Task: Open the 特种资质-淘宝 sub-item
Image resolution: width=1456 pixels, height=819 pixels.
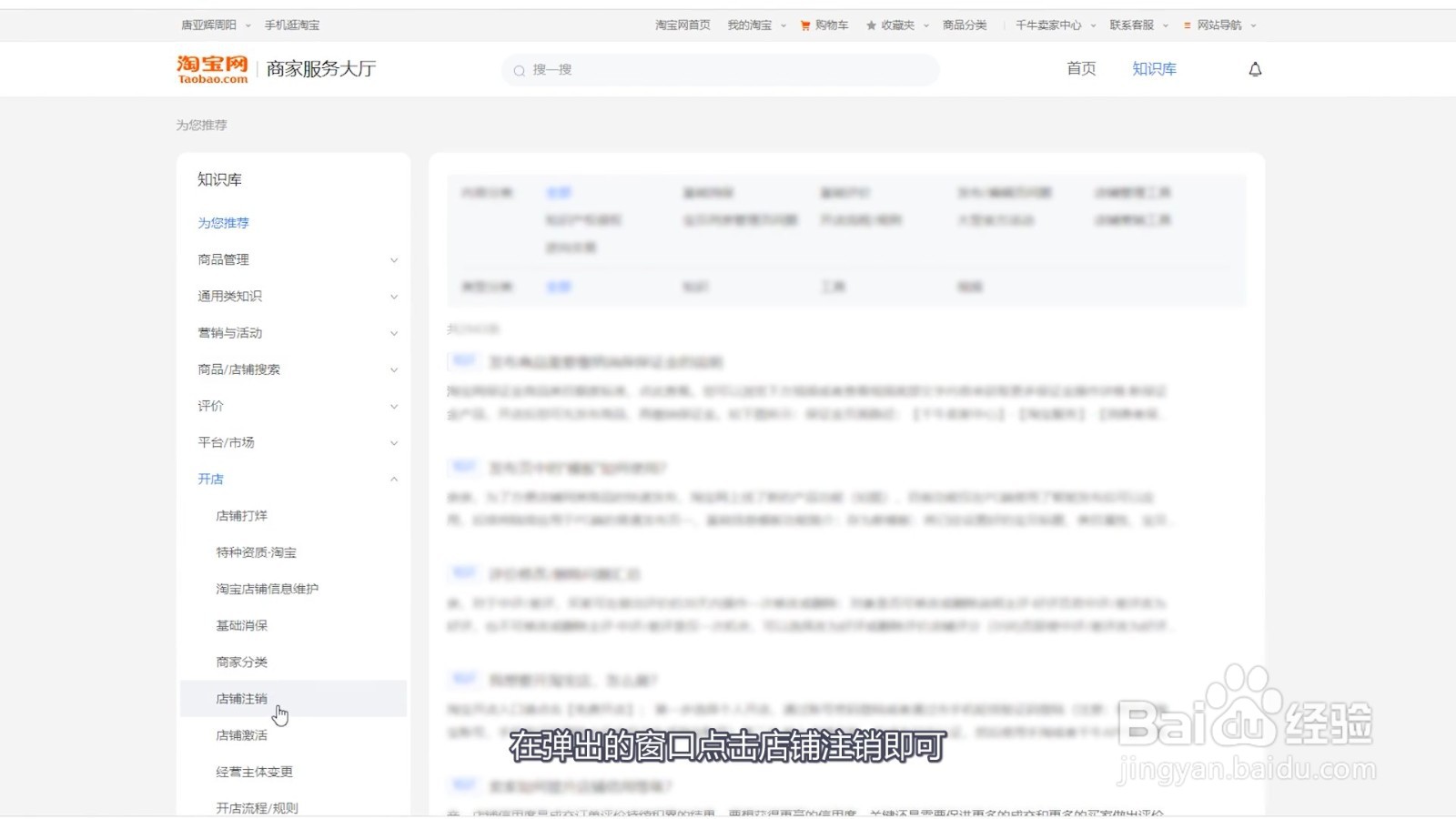Action: (x=256, y=552)
